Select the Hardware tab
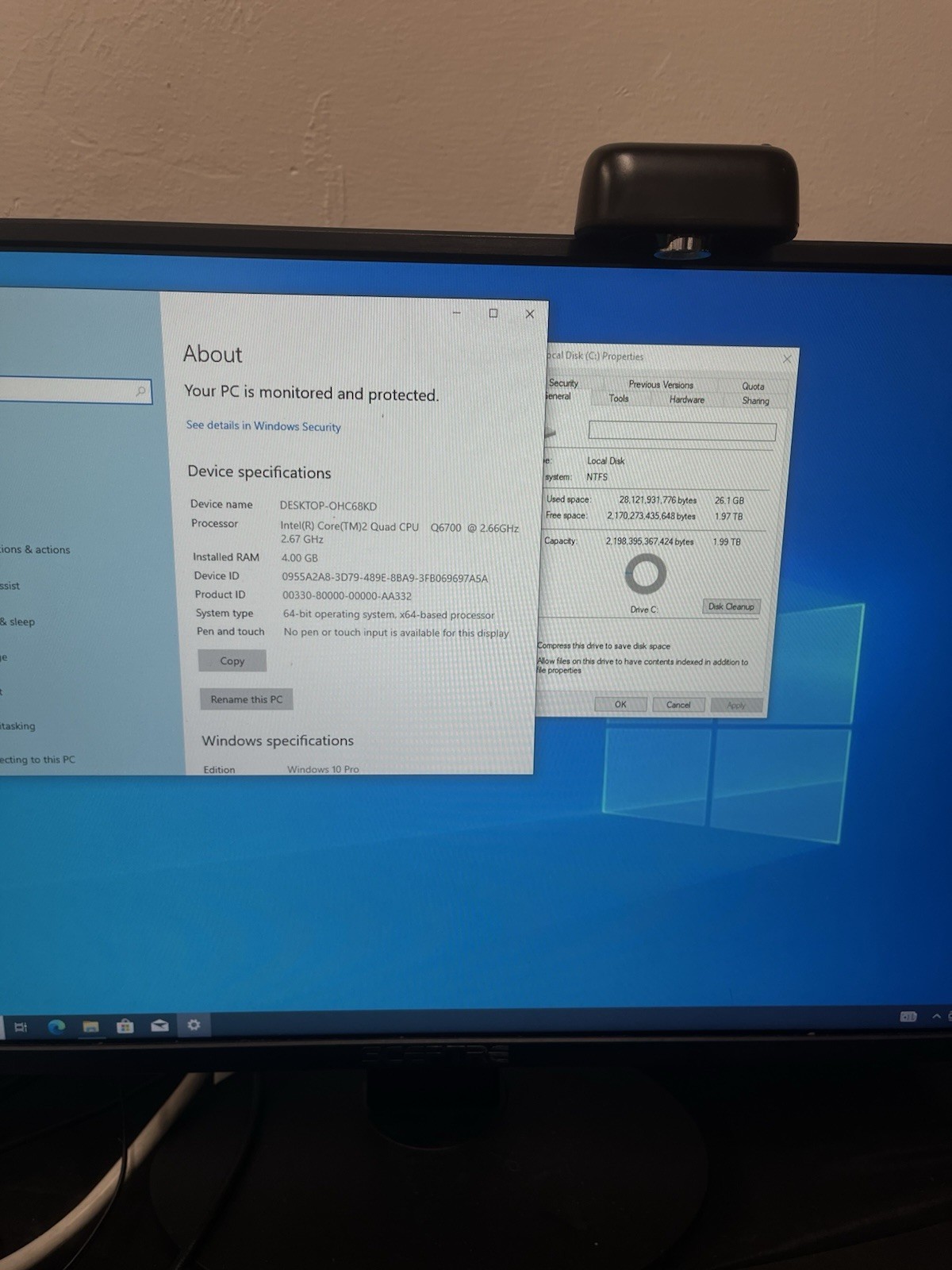This screenshot has width=952, height=1270. click(687, 400)
